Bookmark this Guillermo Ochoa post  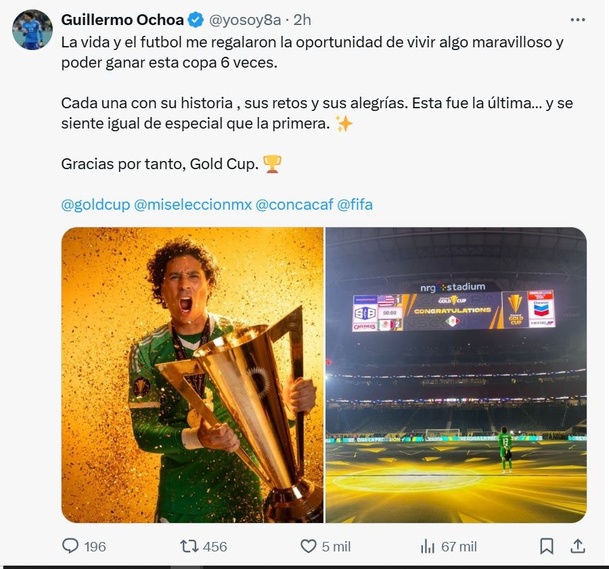click(547, 546)
